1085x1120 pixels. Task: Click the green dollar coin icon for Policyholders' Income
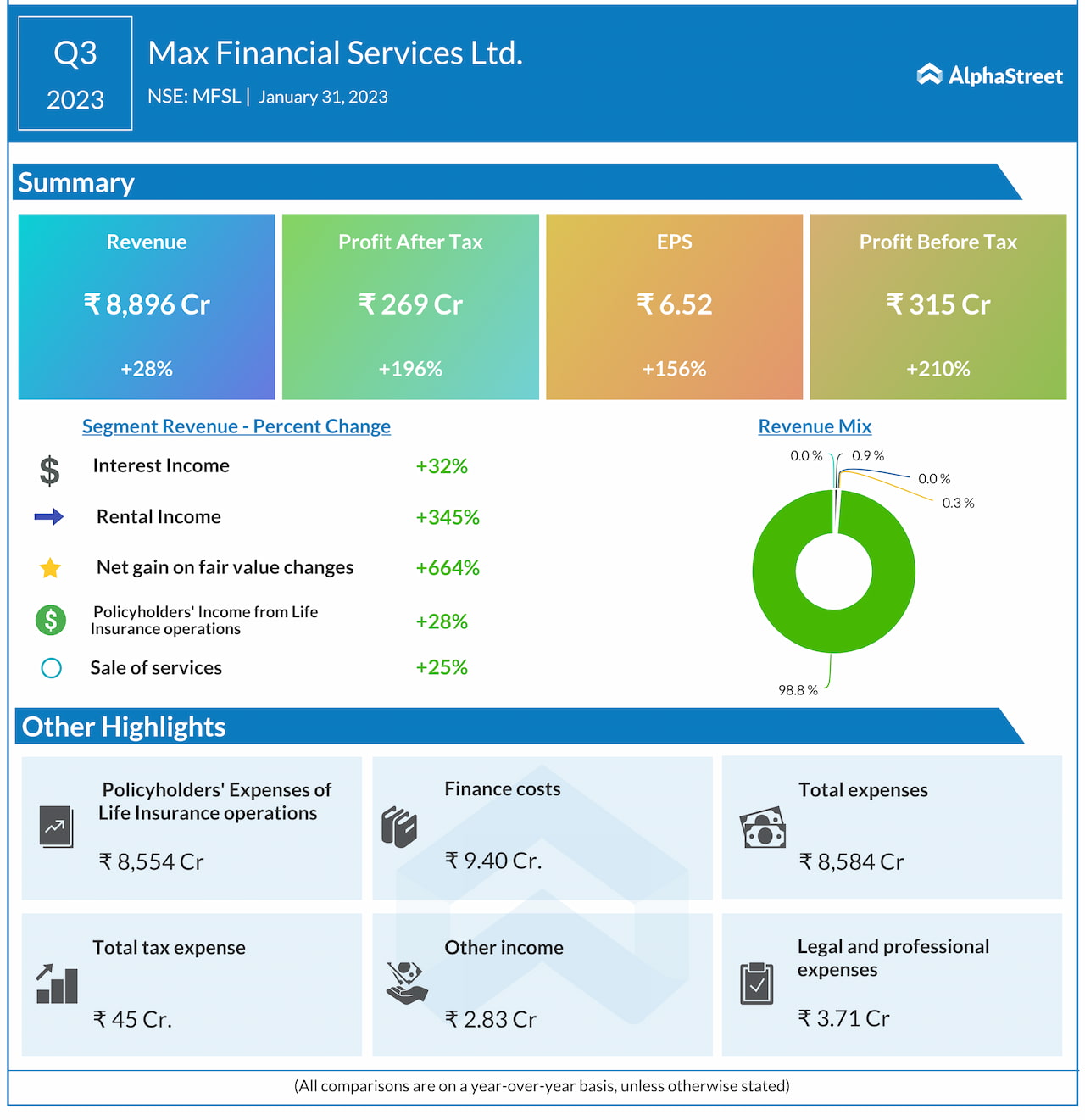point(51,621)
